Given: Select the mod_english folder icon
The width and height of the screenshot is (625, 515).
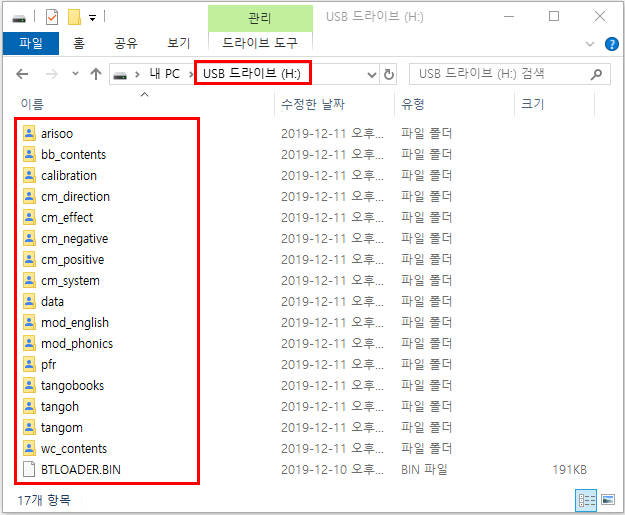Looking at the screenshot, I should click(29, 322).
